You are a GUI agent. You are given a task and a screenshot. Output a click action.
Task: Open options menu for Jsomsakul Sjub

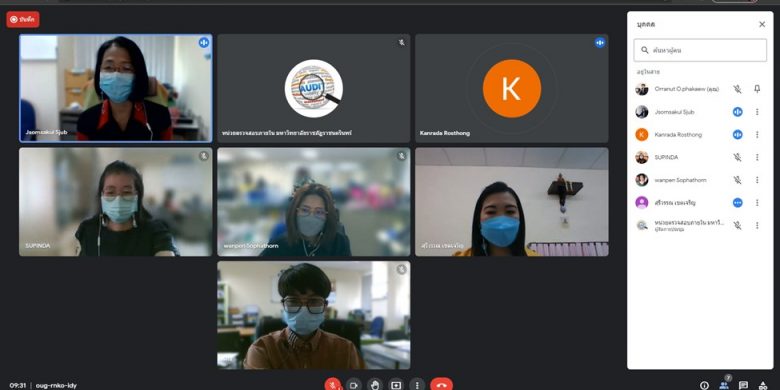tap(757, 112)
